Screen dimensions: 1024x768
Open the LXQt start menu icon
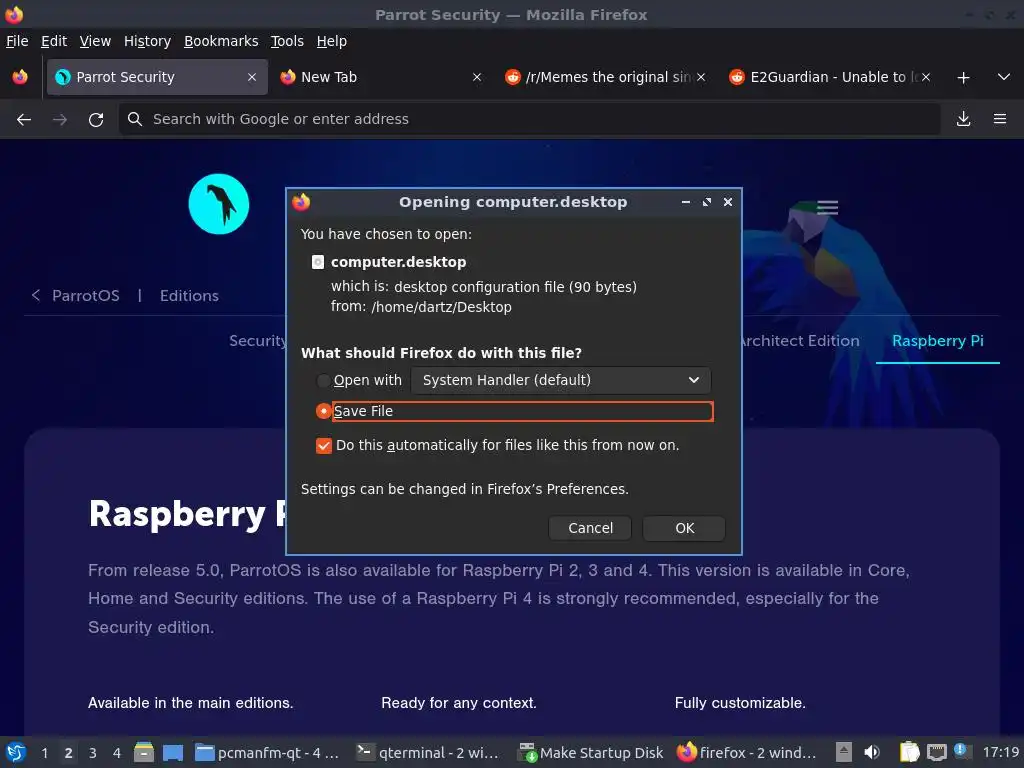point(16,752)
